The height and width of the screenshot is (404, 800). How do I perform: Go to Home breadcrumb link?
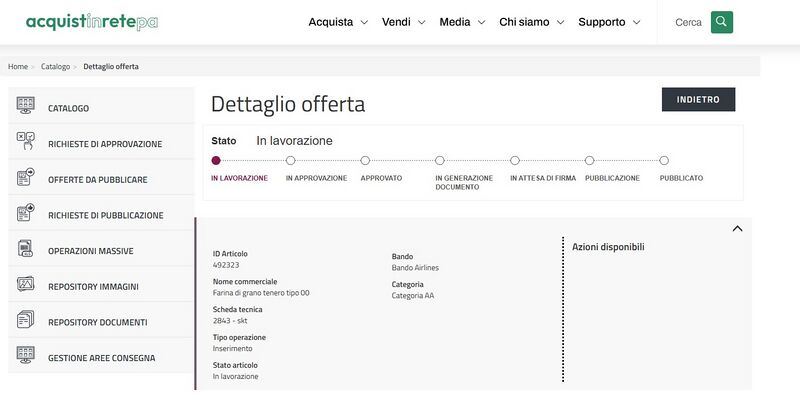[18, 66]
